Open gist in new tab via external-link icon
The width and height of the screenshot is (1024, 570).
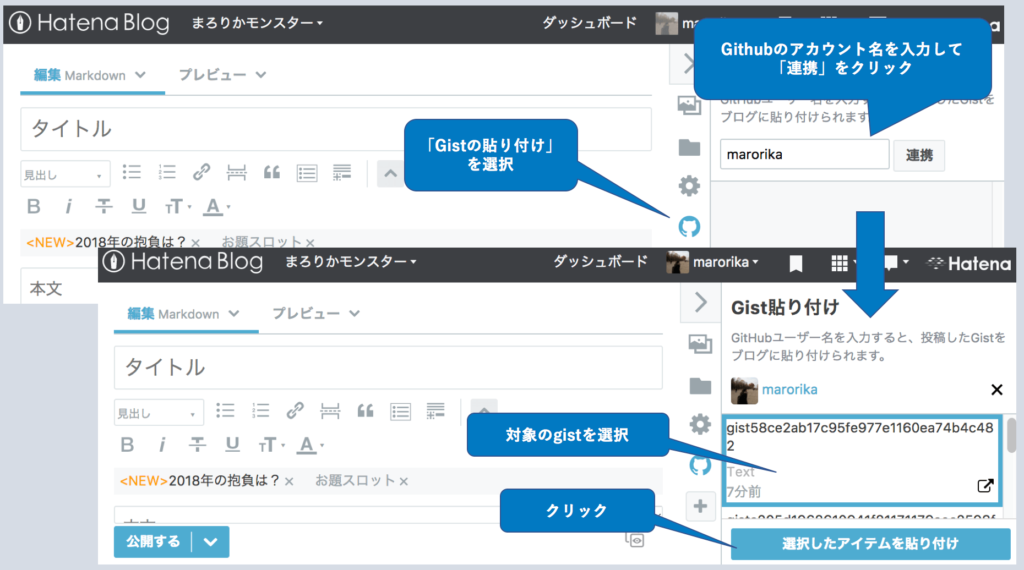985,486
